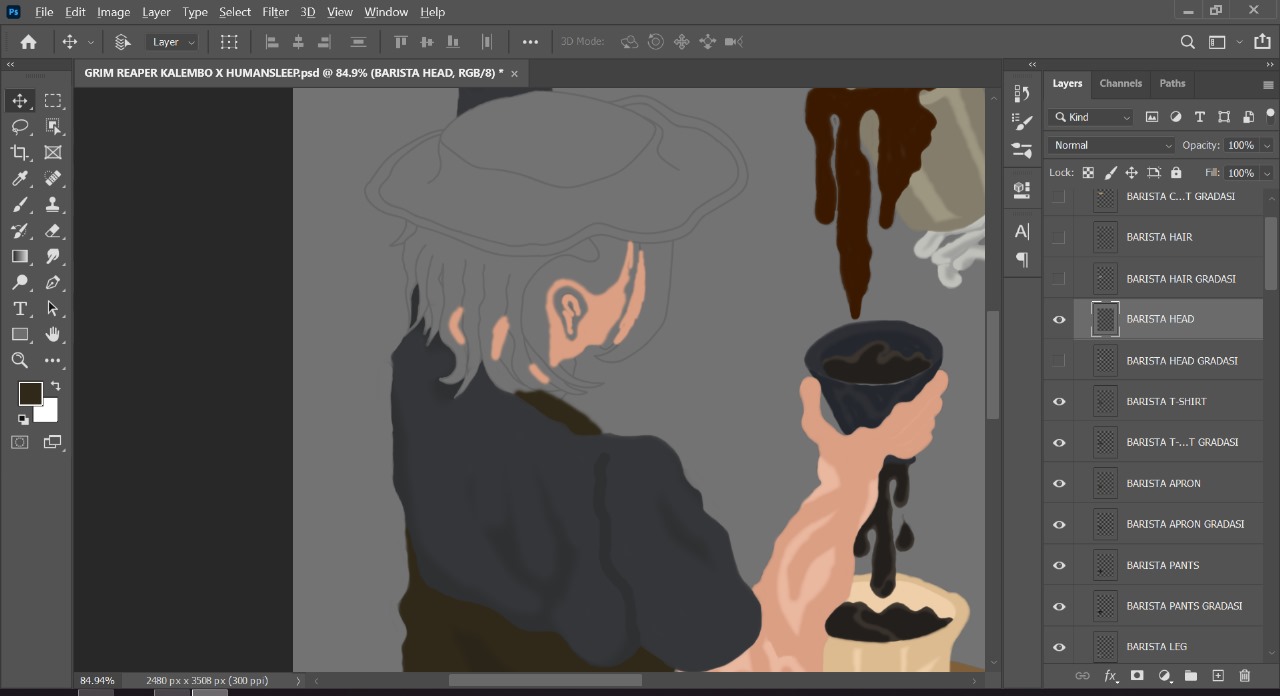1280x696 pixels.
Task: Expand status bar info arrow
Action: 298,680
